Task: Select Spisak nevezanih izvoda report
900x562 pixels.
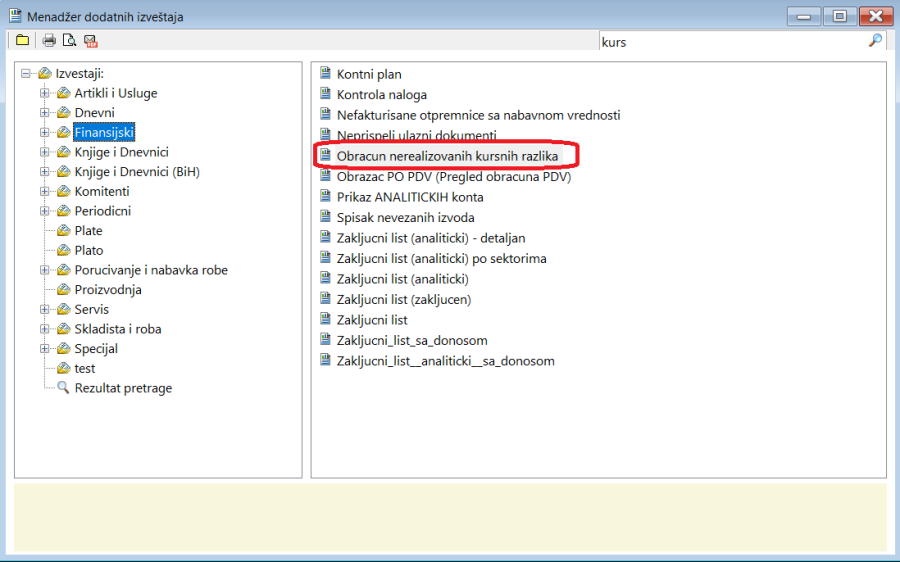Action: pyautogui.click(x=405, y=218)
